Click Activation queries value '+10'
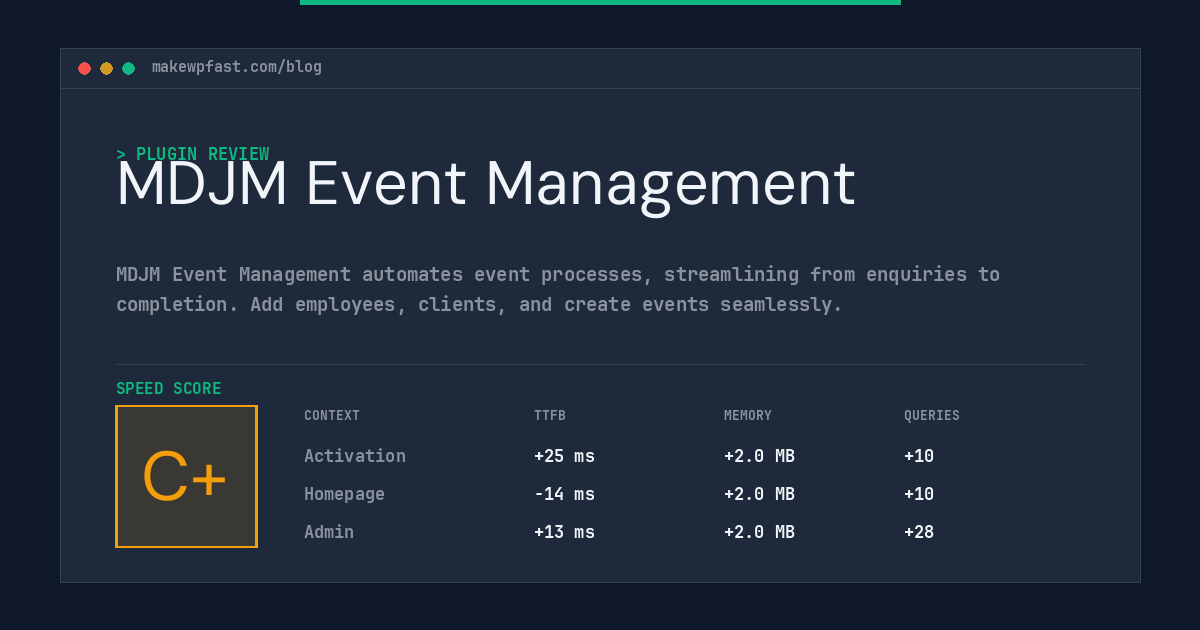Image resolution: width=1200 pixels, height=630 pixels. (919, 456)
